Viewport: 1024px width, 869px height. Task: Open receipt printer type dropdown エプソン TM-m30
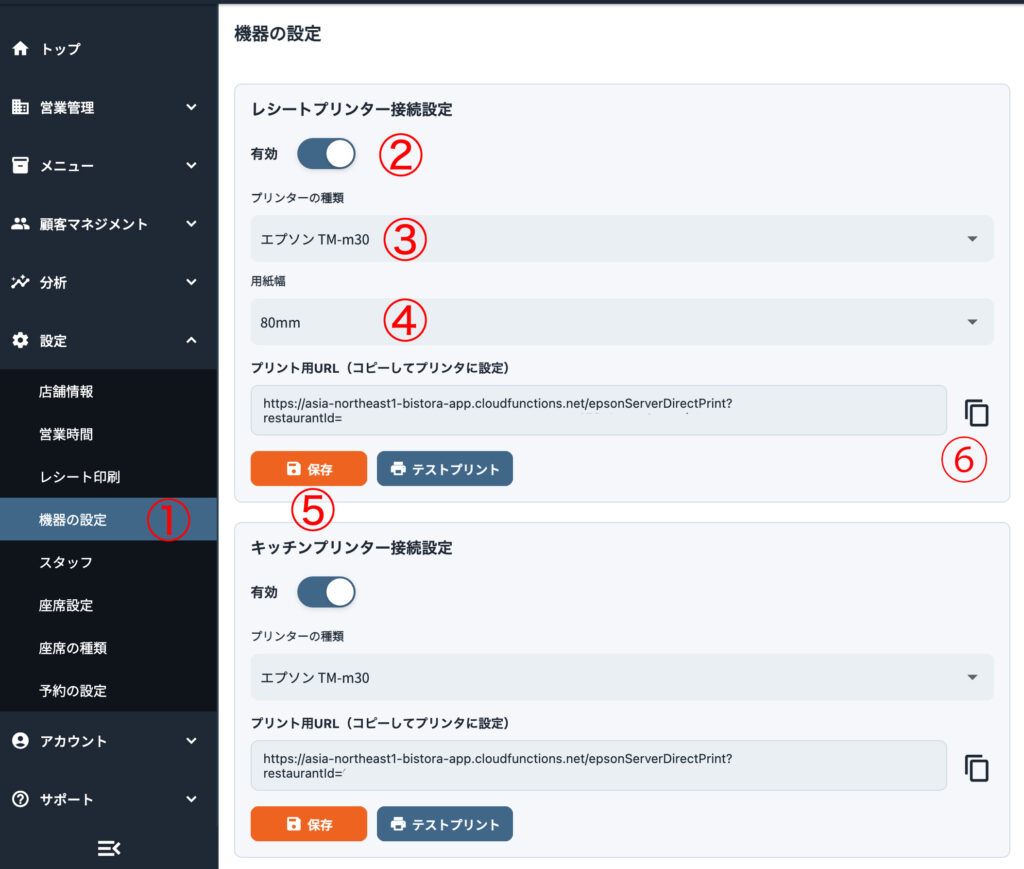coord(621,239)
